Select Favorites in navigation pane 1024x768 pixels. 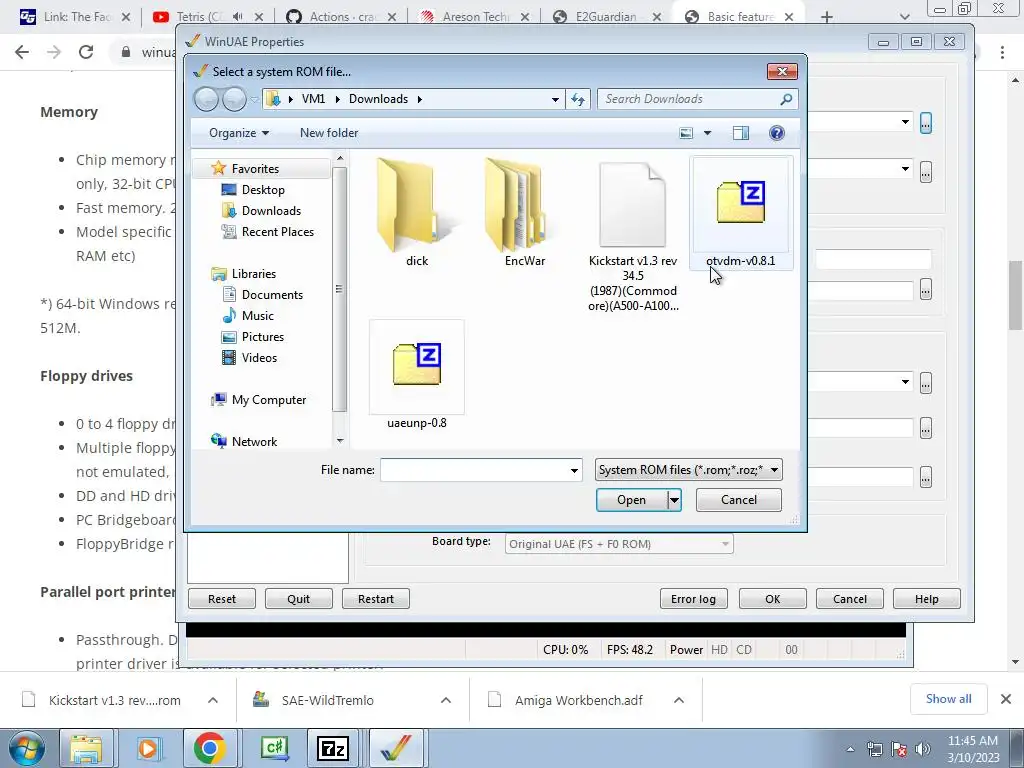[x=255, y=168]
